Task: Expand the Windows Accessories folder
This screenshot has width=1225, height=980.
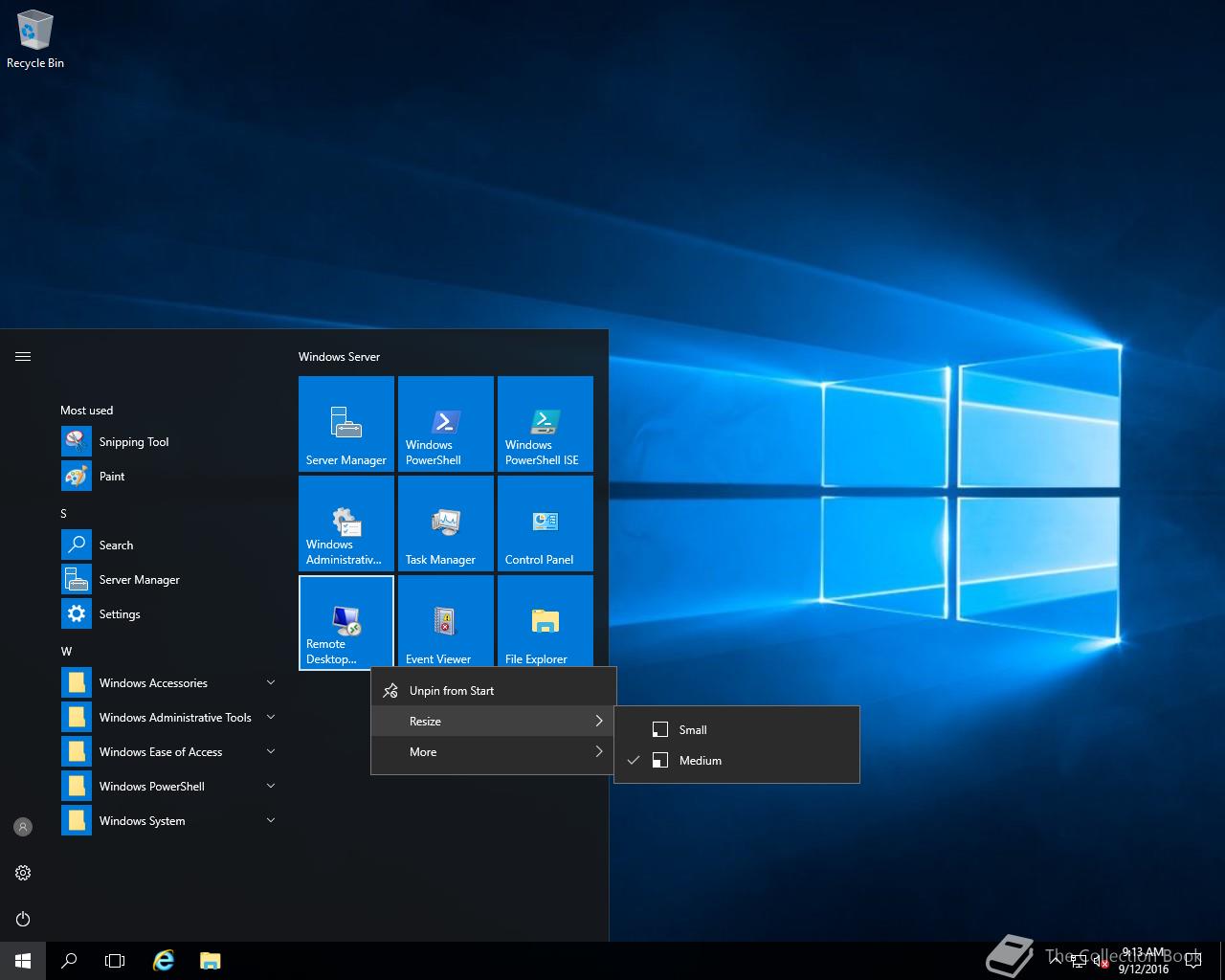Action: point(168,683)
